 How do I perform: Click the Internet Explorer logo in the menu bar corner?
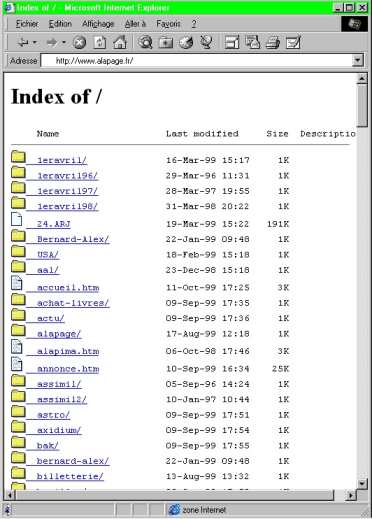coord(354,24)
